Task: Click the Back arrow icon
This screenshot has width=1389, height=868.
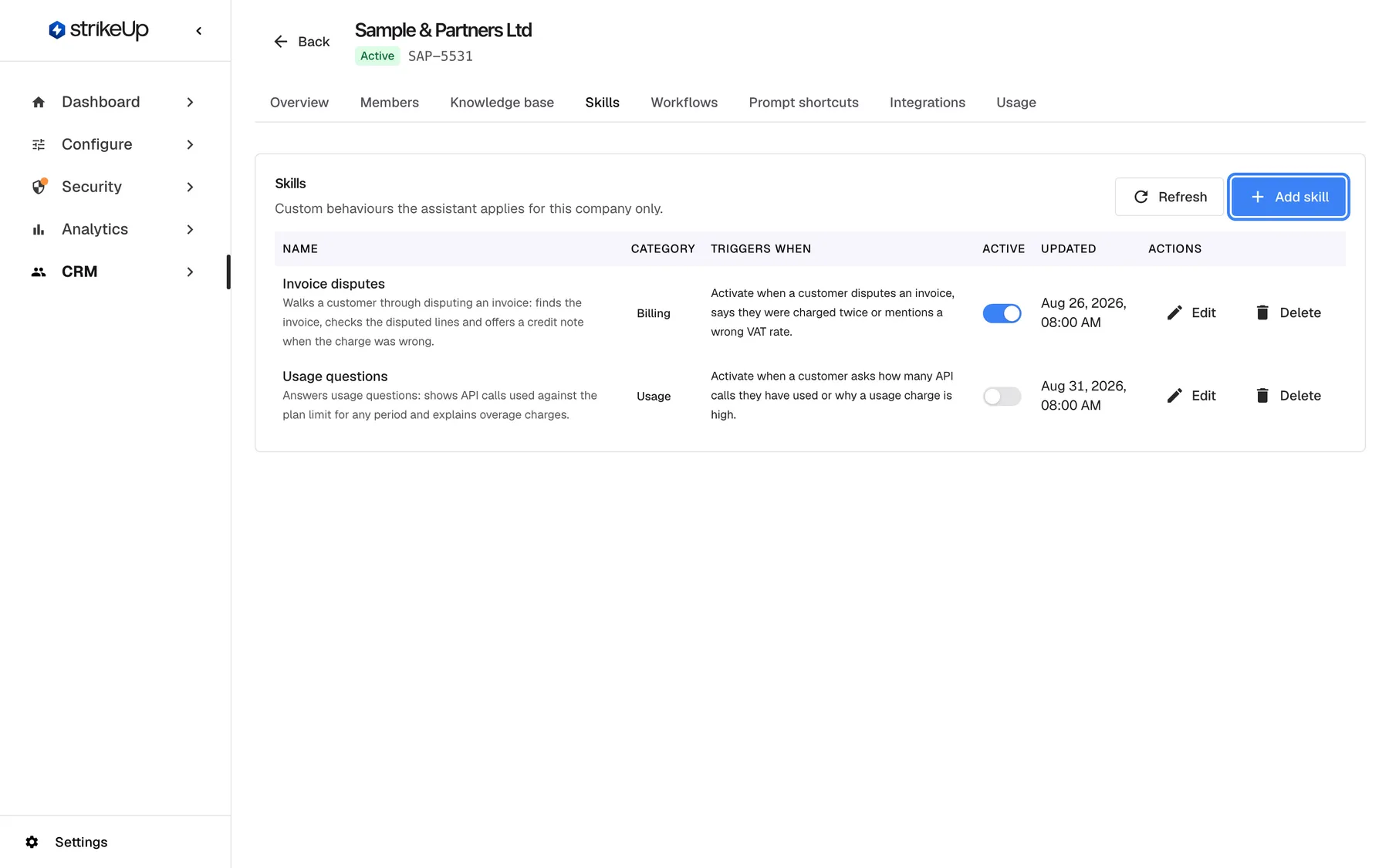Action: (x=281, y=42)
